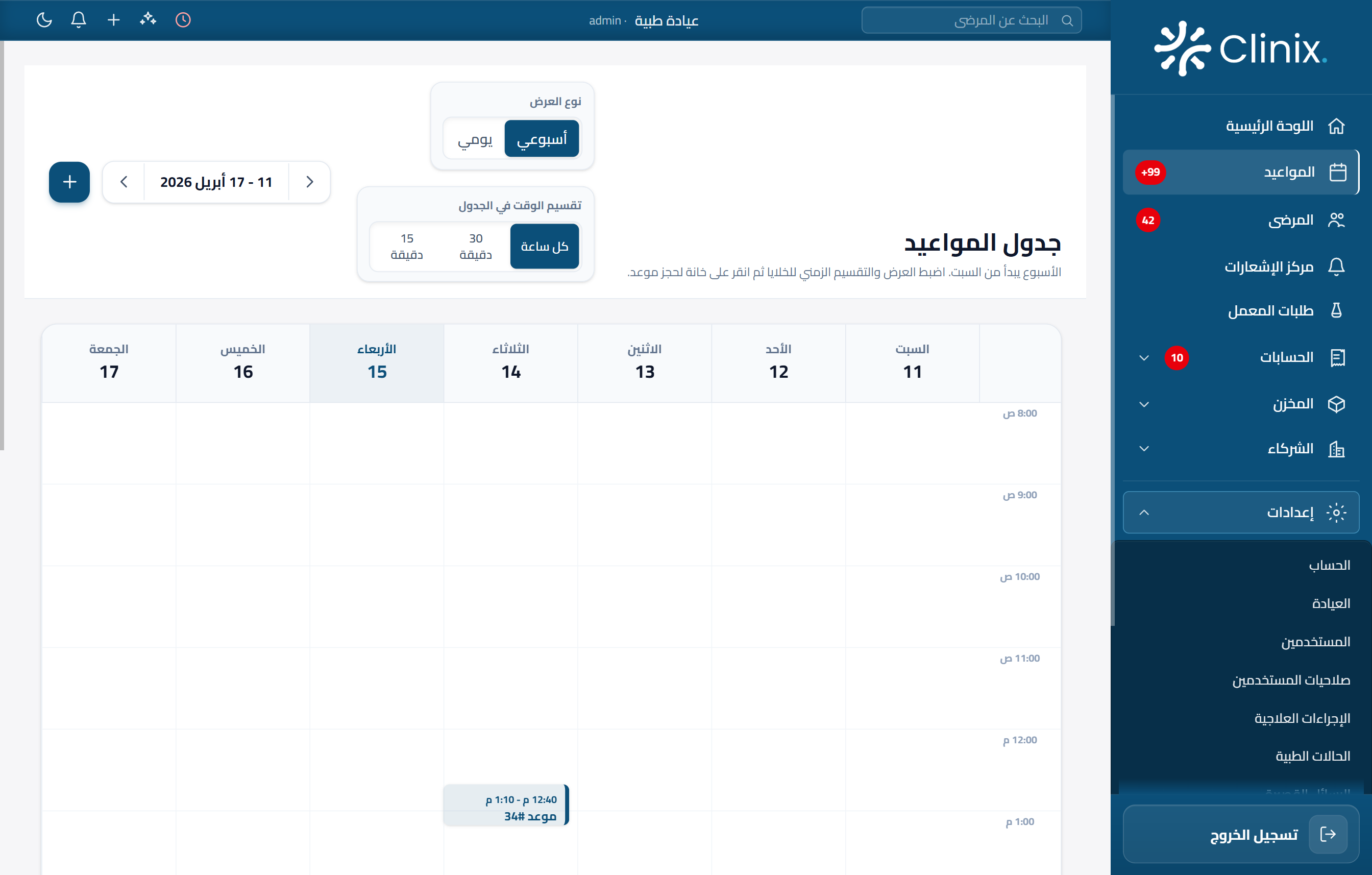Go to previous week with left chevron

click(124, 182)
